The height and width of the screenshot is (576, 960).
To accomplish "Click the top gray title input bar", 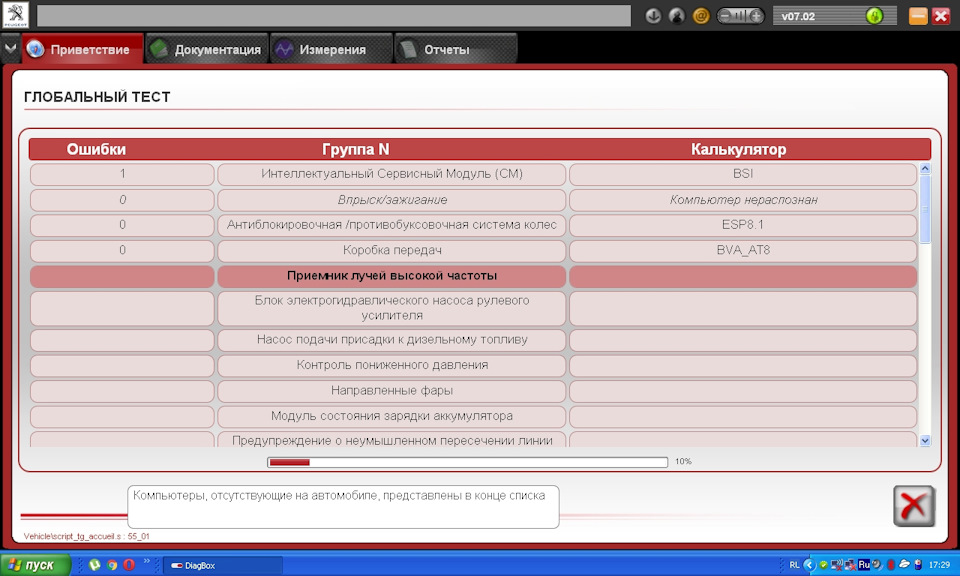I will [x=334, y=16].
